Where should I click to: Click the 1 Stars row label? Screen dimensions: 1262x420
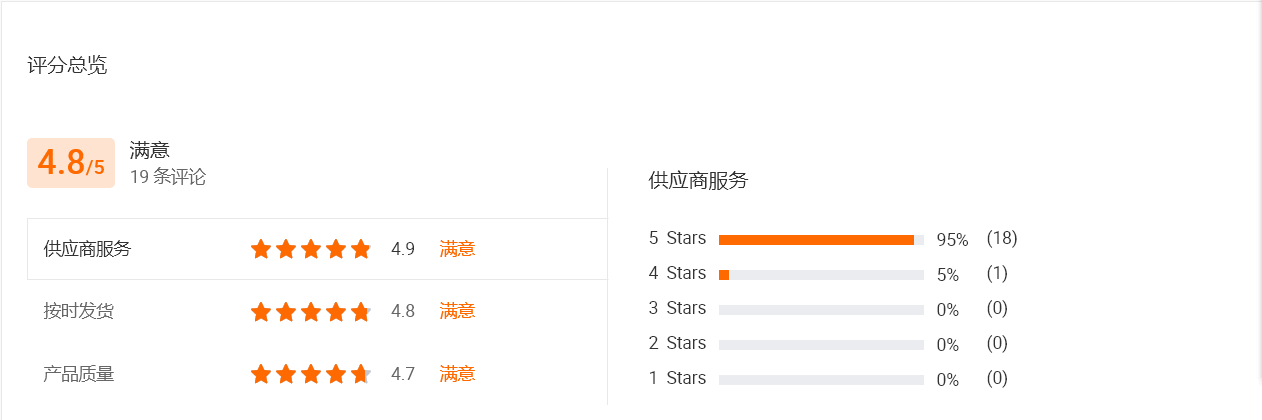pos(677,378)
